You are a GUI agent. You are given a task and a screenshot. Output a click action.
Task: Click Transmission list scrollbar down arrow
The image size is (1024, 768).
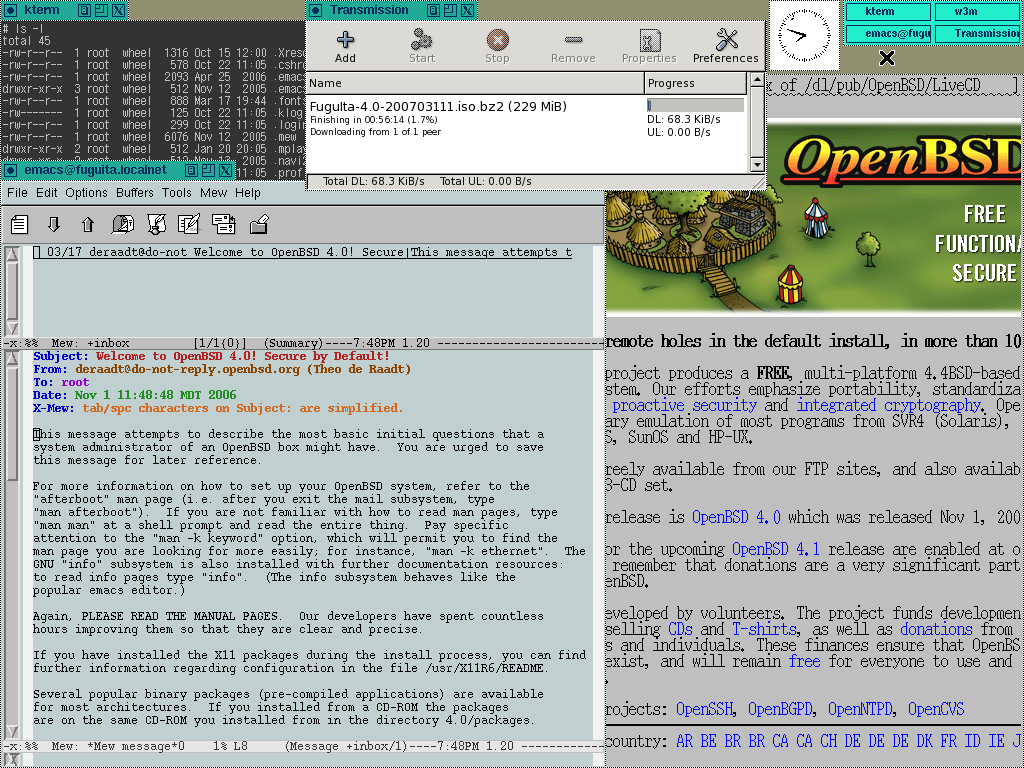[x=756, y=165]
